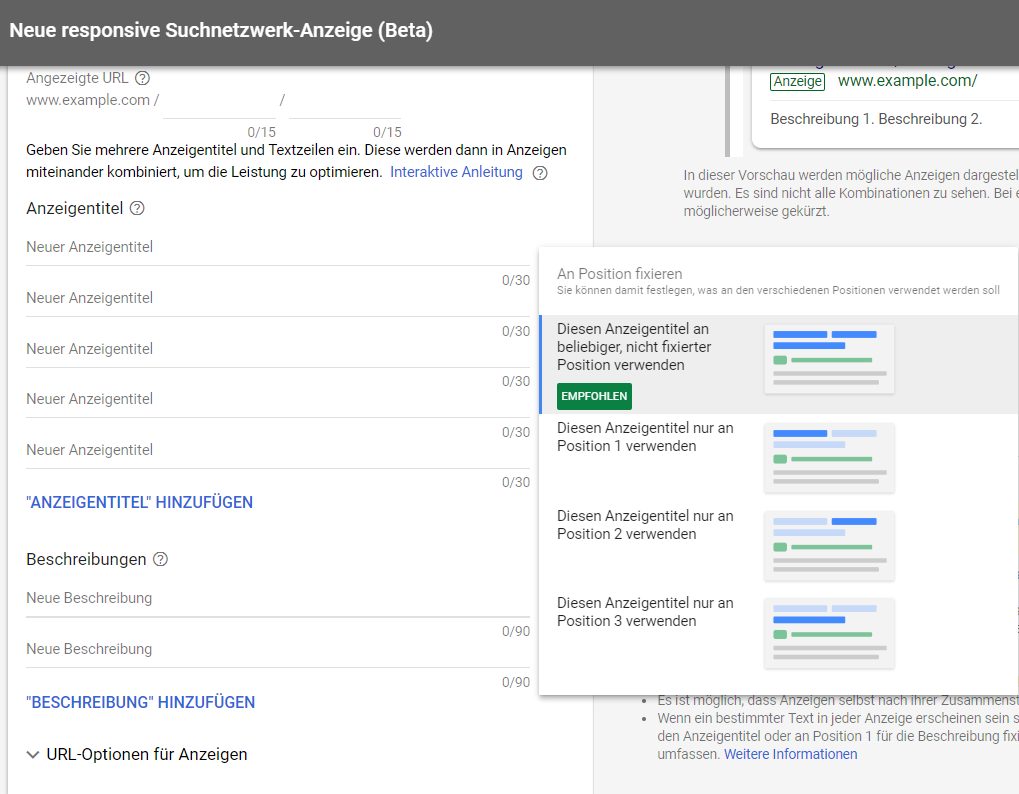Click ANZEIGENTITEL HINZUFÜGEN to add headline
Screen dimensions: 1019x794
(x=140, y=503)
